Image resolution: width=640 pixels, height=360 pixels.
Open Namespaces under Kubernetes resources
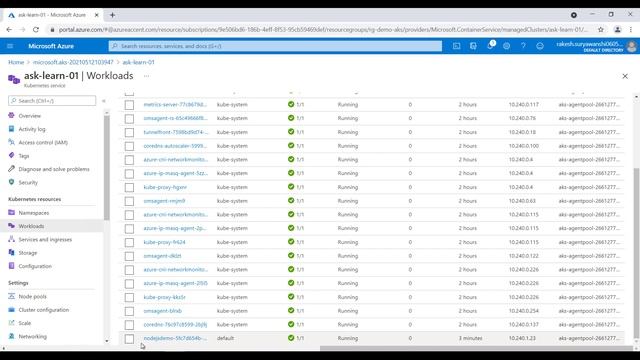click(33, 213)
